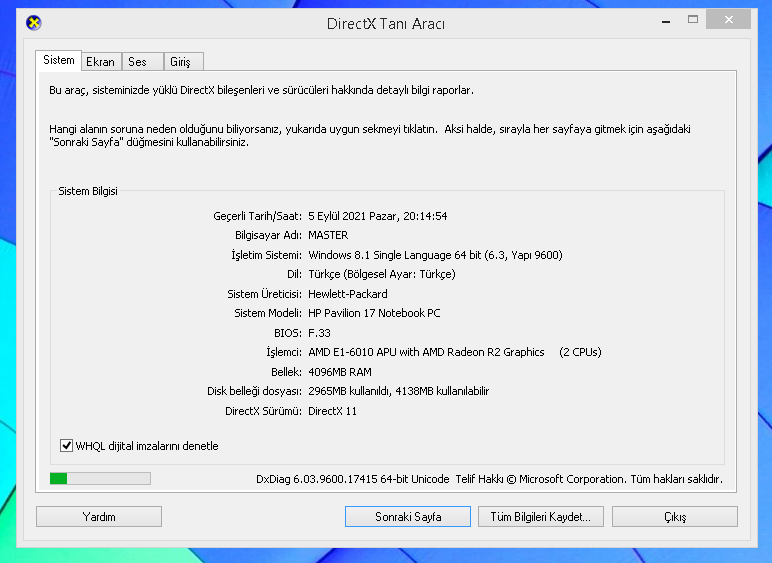Switch to the Sistem tab
772x563 pixels.
(59, 60)
